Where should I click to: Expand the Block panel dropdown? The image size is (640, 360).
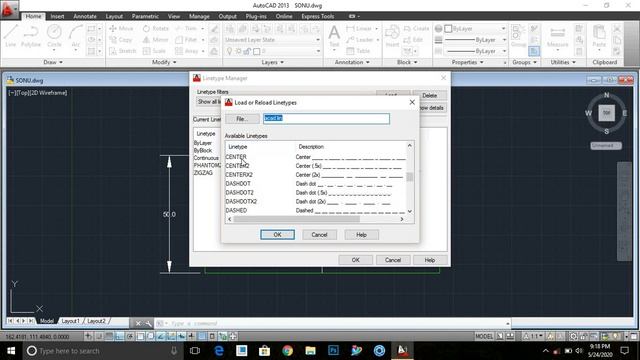click(x=407, y=62)
